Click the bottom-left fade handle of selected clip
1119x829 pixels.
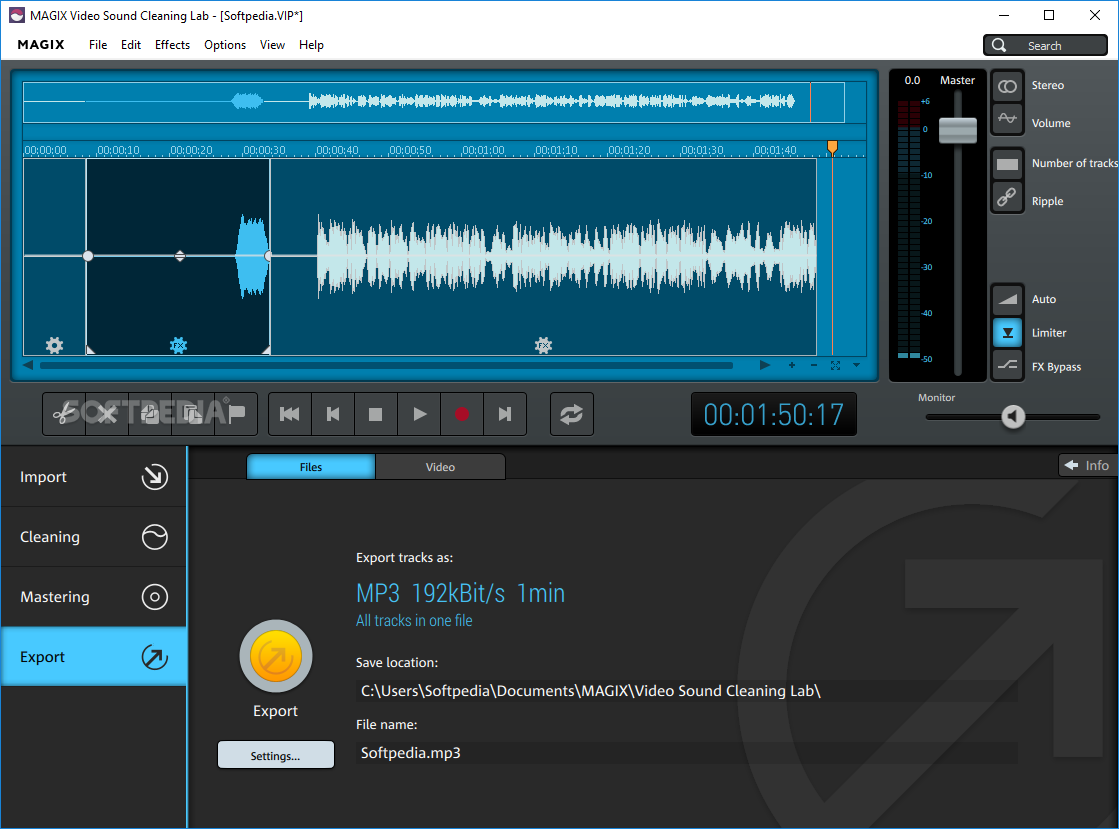click(x=91, y=350)
